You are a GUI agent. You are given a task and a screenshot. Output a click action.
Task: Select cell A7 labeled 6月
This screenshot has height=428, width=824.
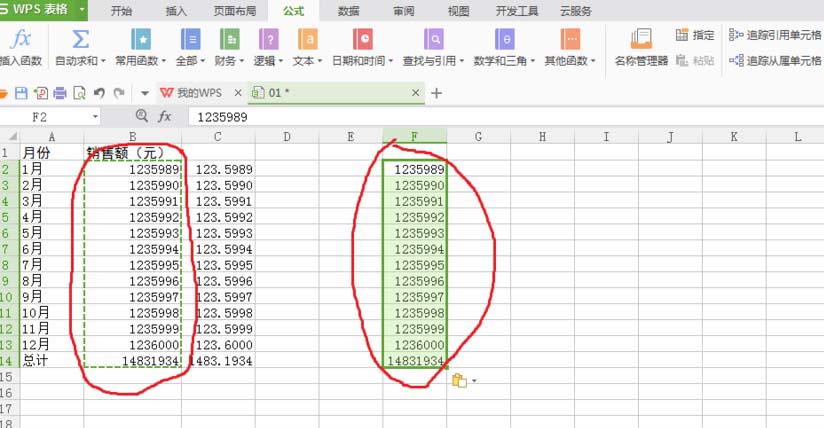[52, 249]
